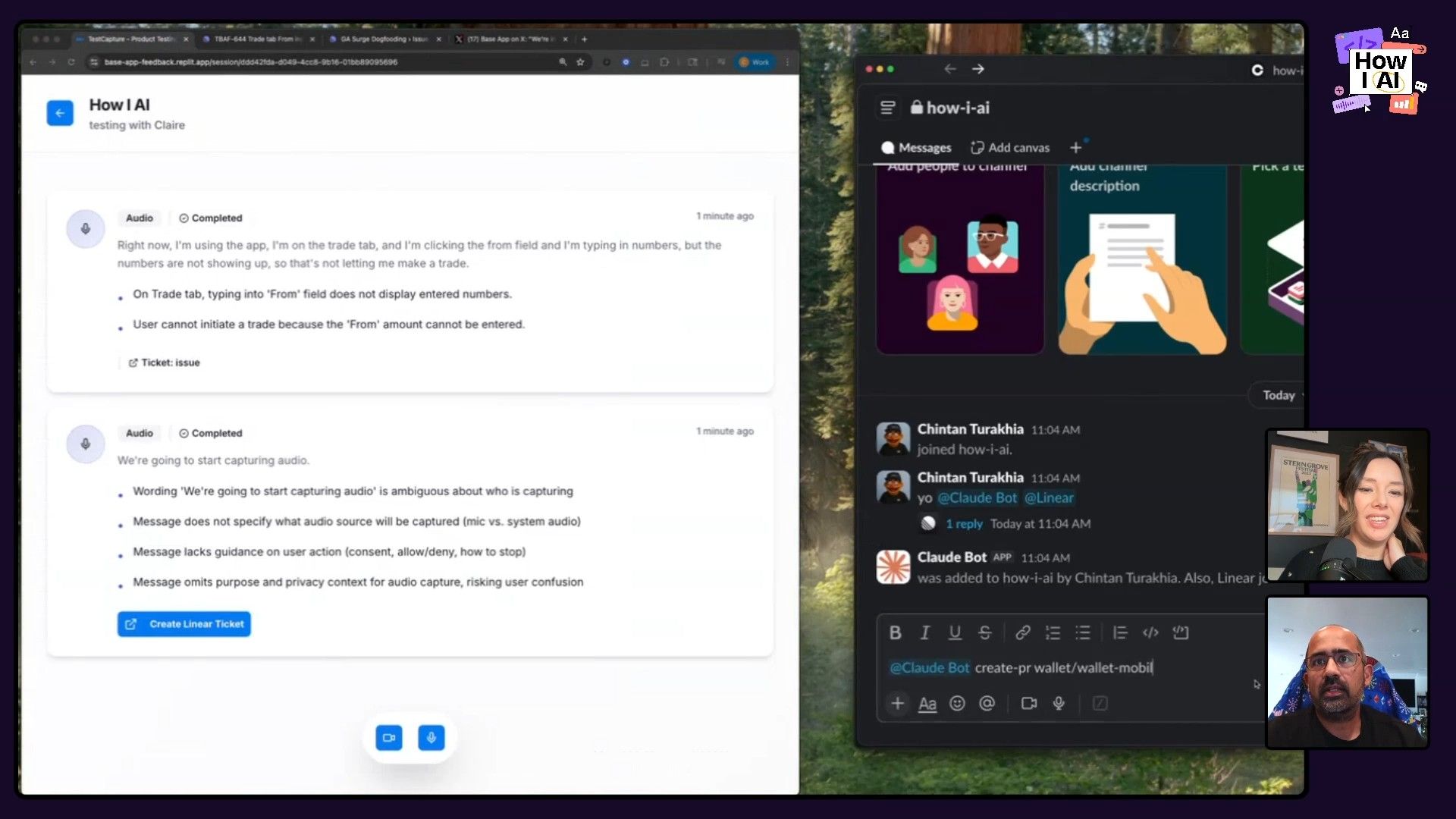Click the browser reload icon

pos(71,62)
